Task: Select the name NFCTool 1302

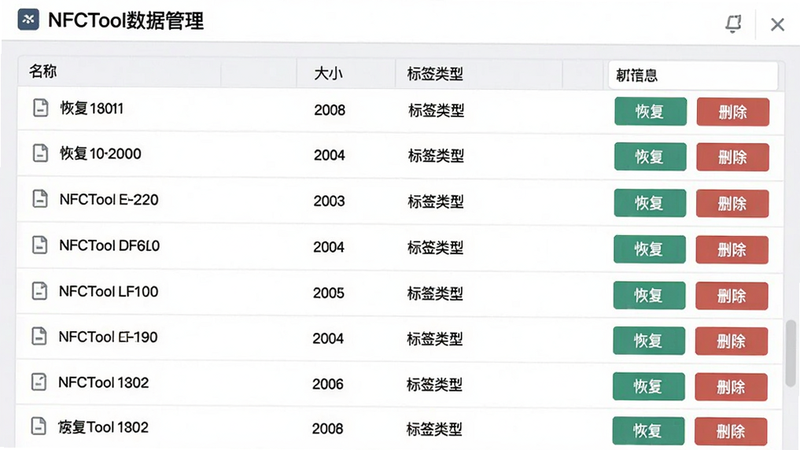Action: tap(104, 382)
